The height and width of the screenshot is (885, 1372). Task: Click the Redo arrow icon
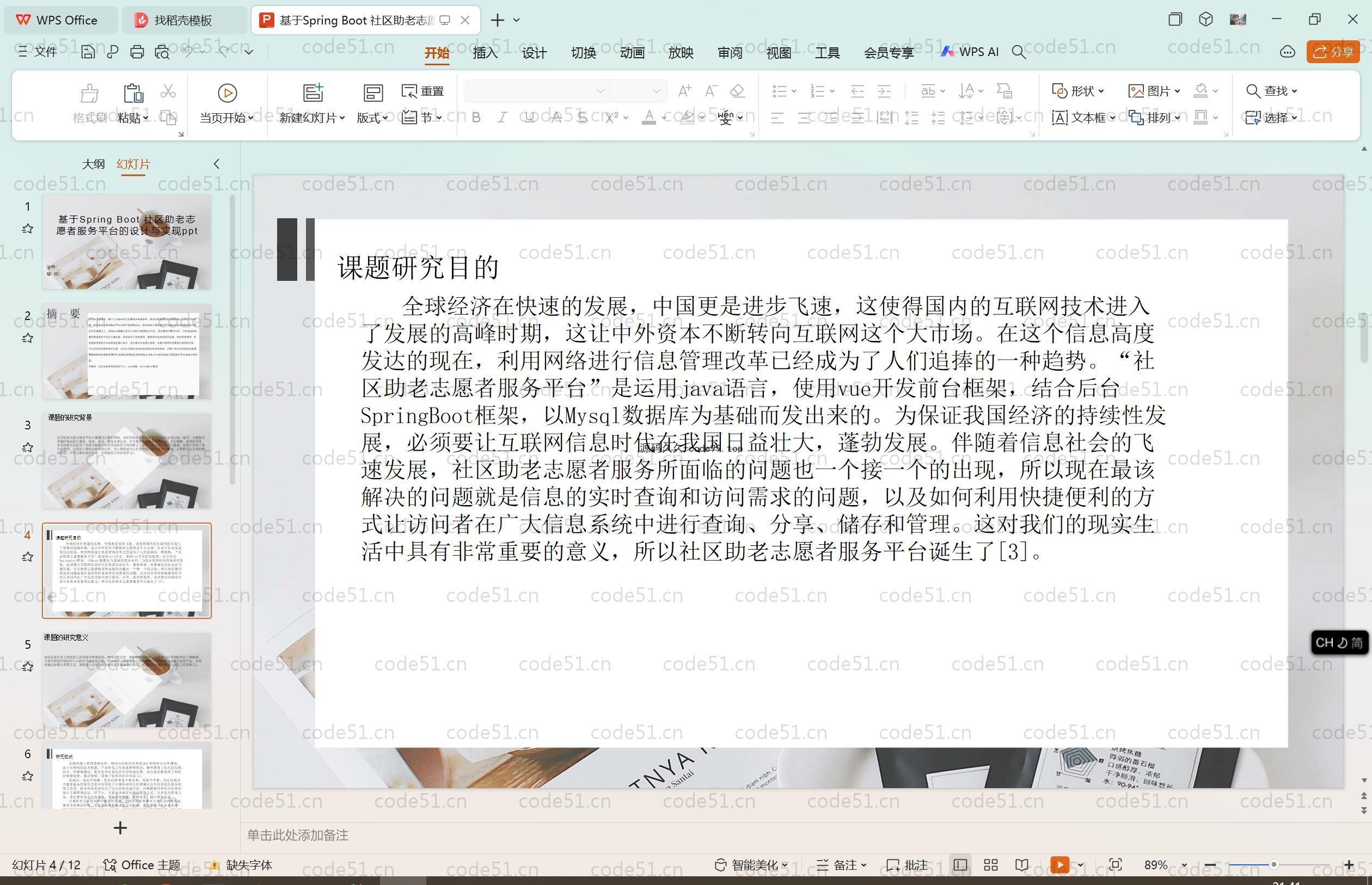point(224,52)
